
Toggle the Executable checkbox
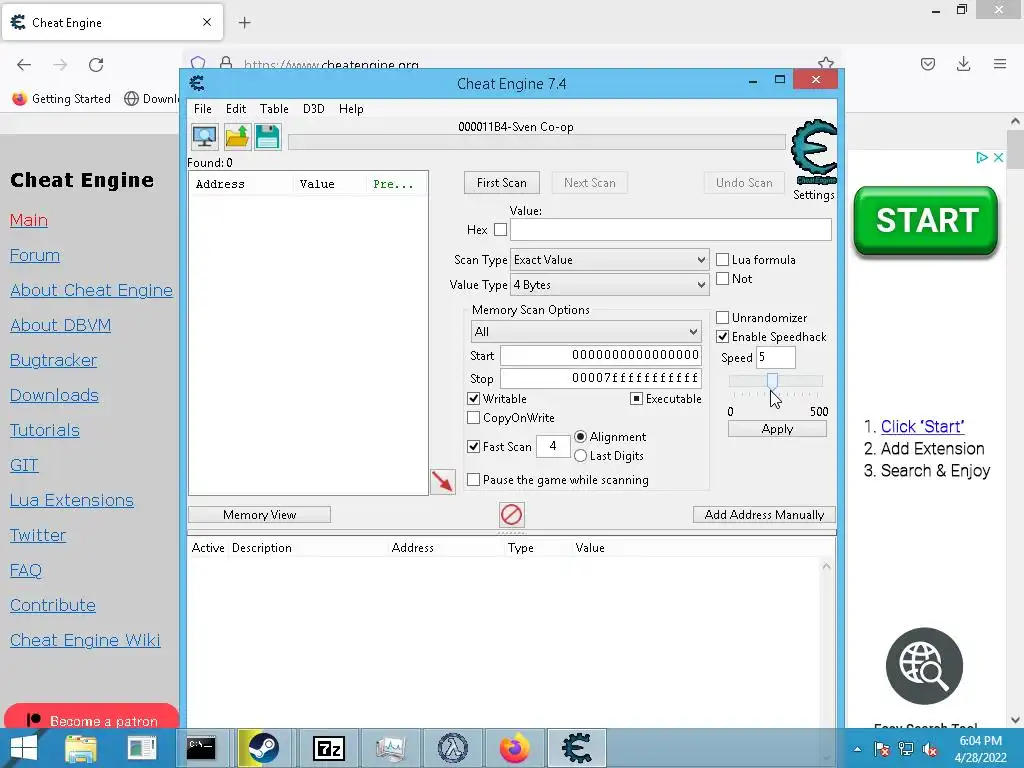point(636,398)
